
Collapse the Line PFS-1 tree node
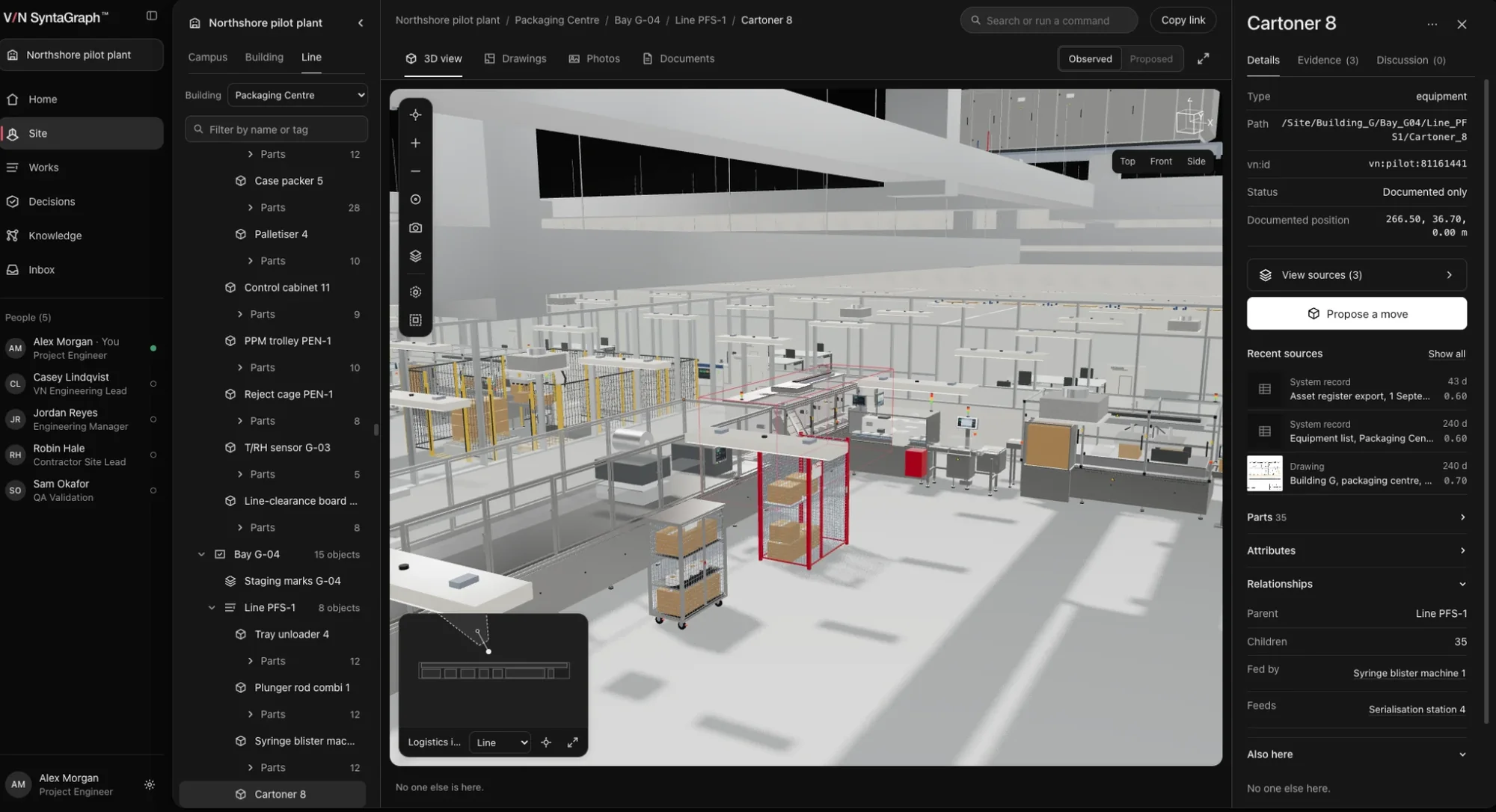coord(212,608)
